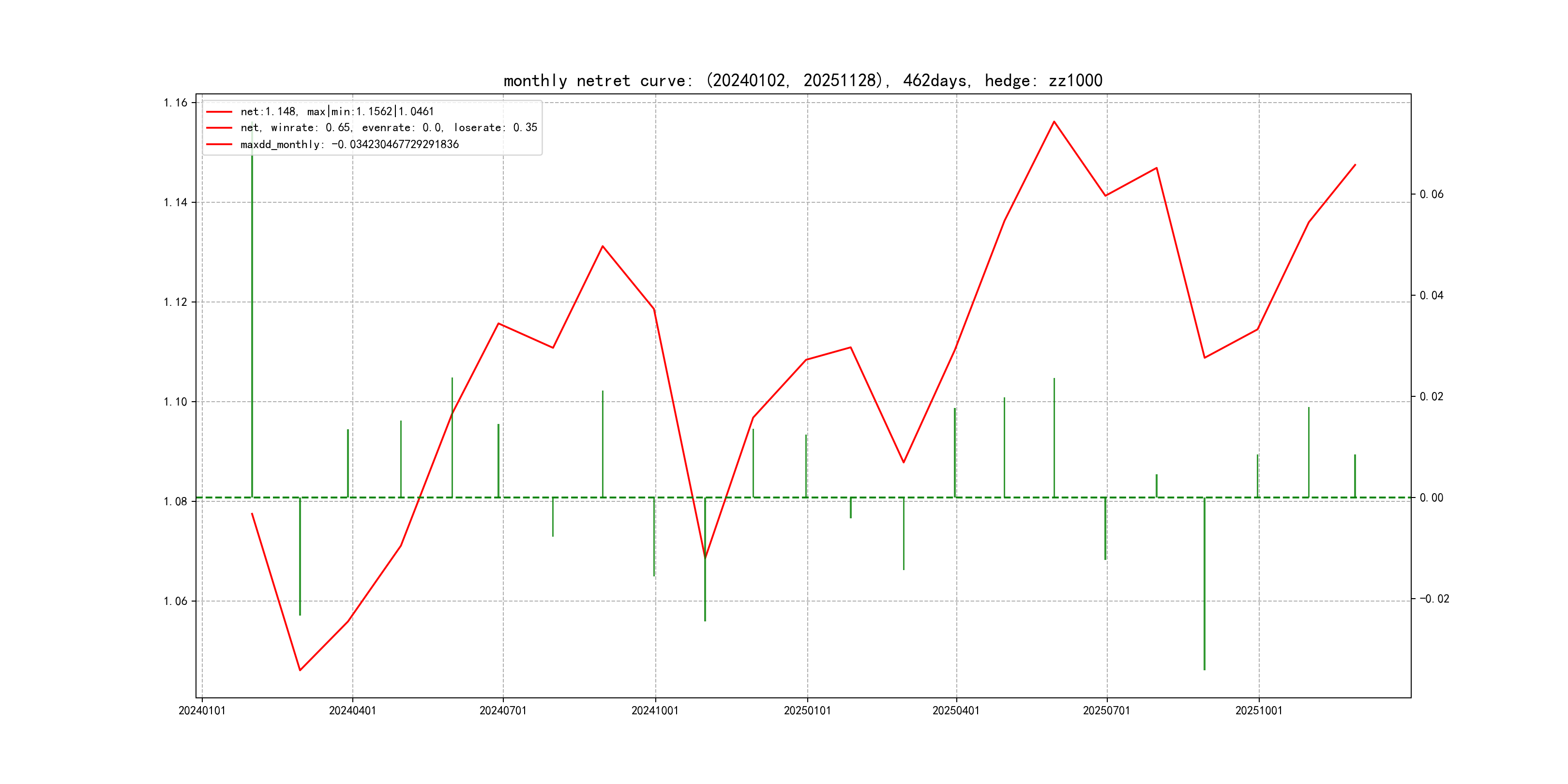
Task: Click the maxdd_monthly legend entry
Action: click(349, 144)
